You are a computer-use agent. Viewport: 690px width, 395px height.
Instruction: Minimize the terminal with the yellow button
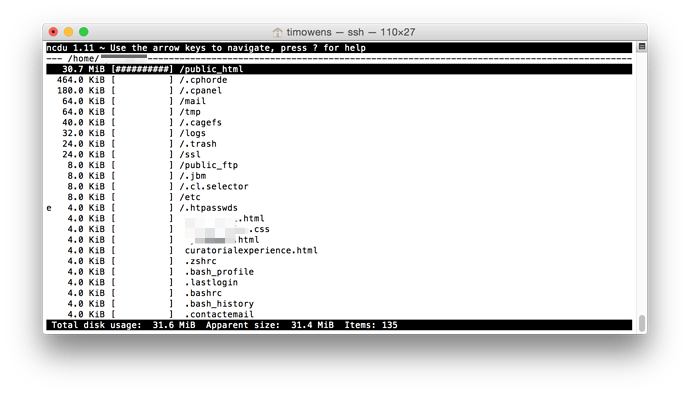(68, 32)
